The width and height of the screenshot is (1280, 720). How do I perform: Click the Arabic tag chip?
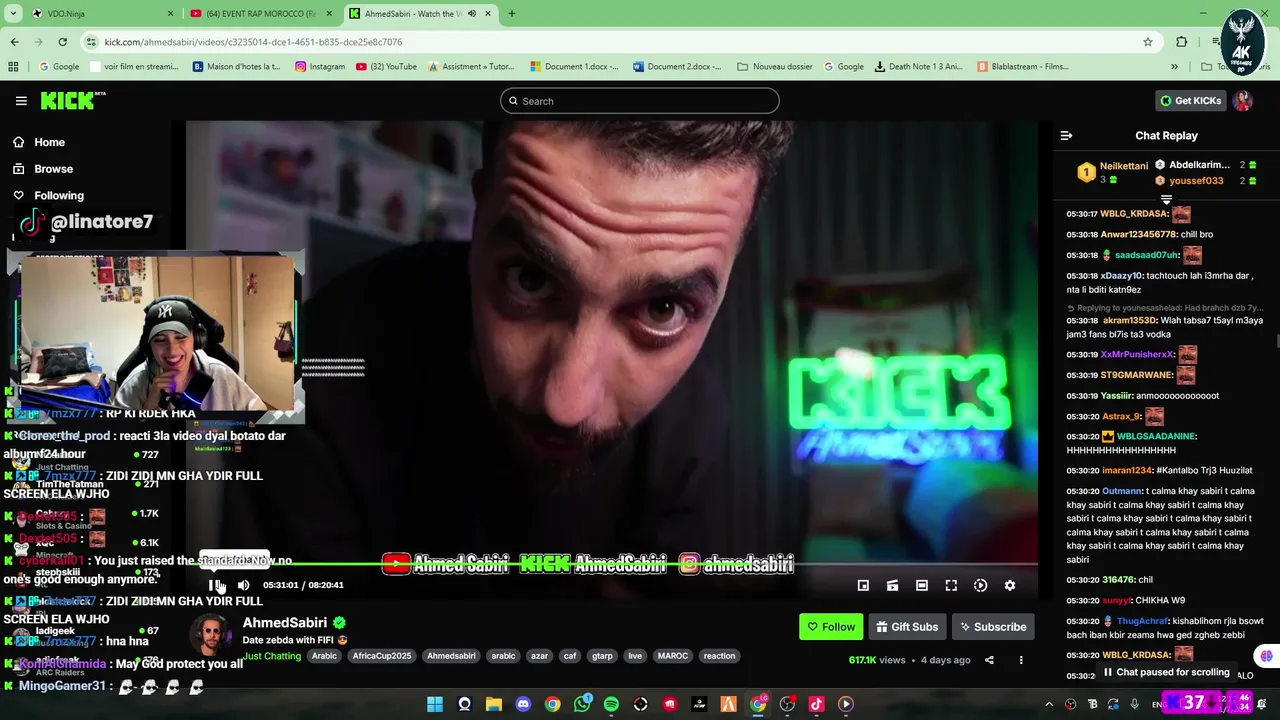tap(324, 656)
